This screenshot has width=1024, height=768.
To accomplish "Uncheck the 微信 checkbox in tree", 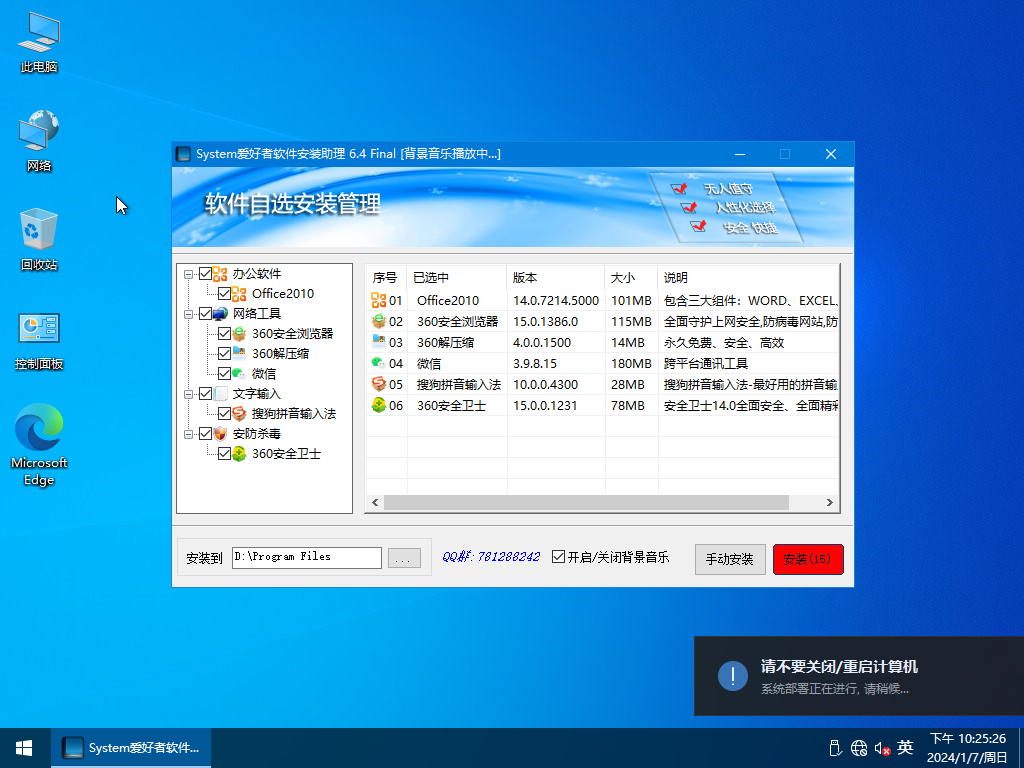I will pyautogui.click(x=224, y=374).
